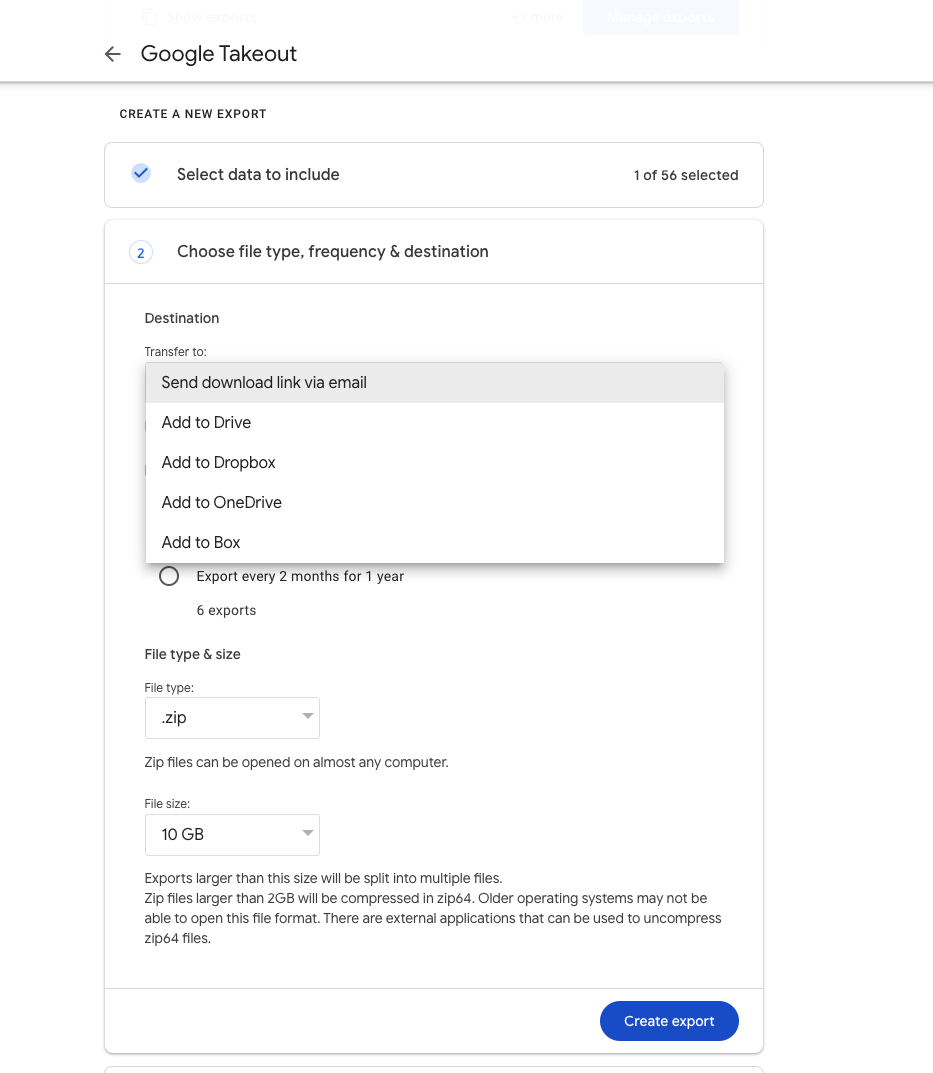Click 'Zip files can be opened on almost any computer.'
933x1073 pixels.
pyautogui.click(x=296, y=762)
